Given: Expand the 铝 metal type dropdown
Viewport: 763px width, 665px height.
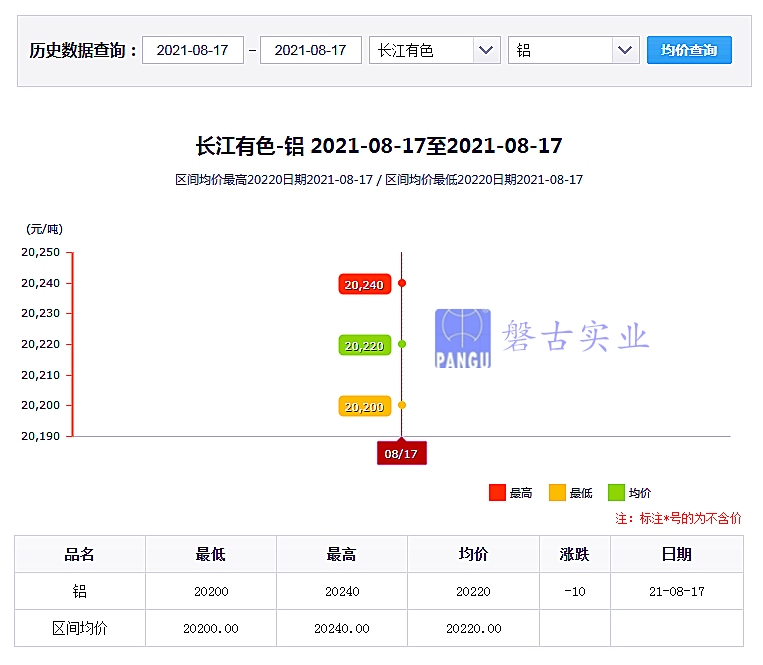Looking at the screenshot, I should tap(574, 50).
